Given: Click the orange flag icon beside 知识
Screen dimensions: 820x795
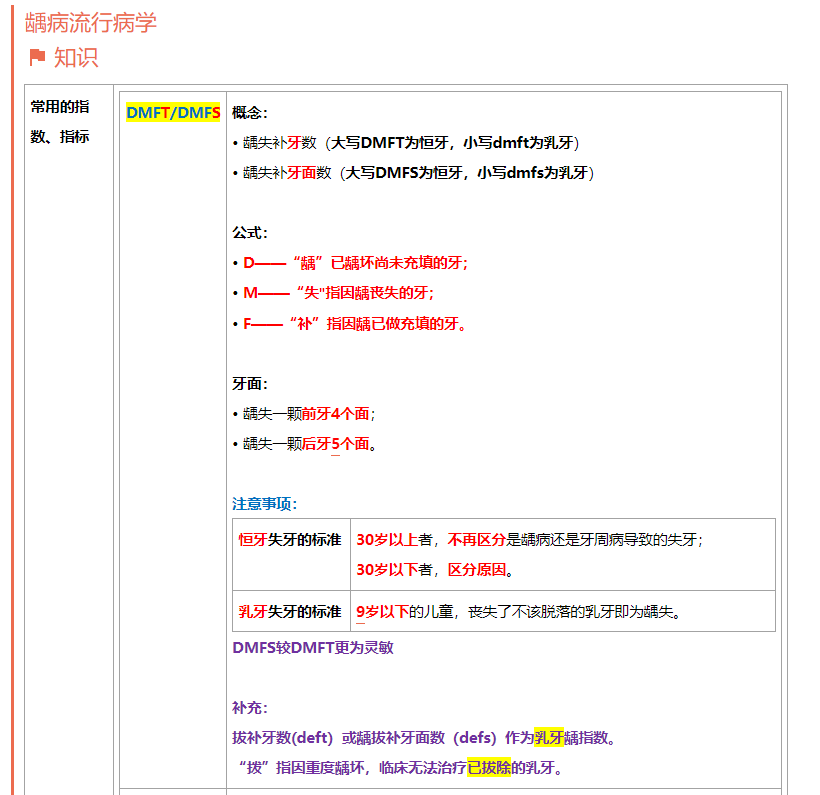Looking at the screenshot, I should click(x=37, y=58).
